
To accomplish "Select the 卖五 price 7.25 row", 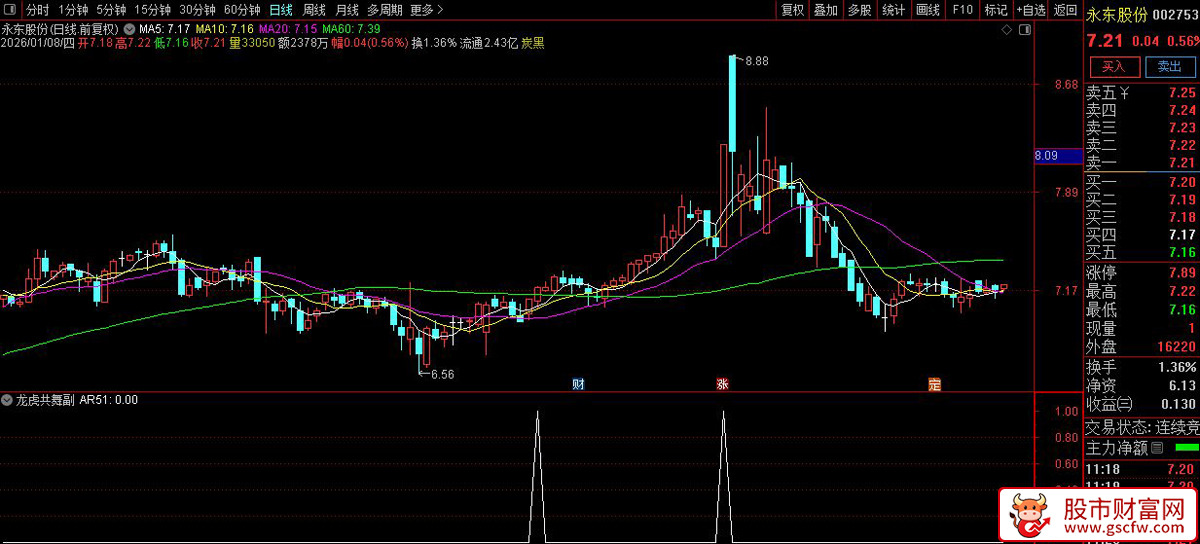I will click(x=1142, y=94).
